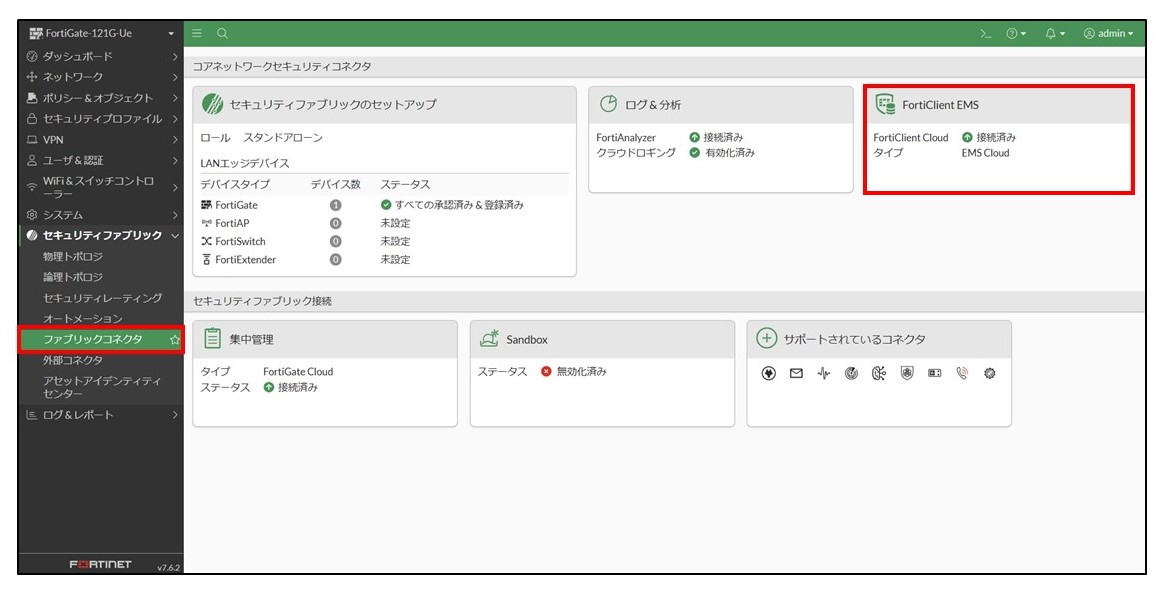Click the gear connector icon
Image resolution: width=1165 pixels, height=592 pixels.
click(x=990, y=374)
